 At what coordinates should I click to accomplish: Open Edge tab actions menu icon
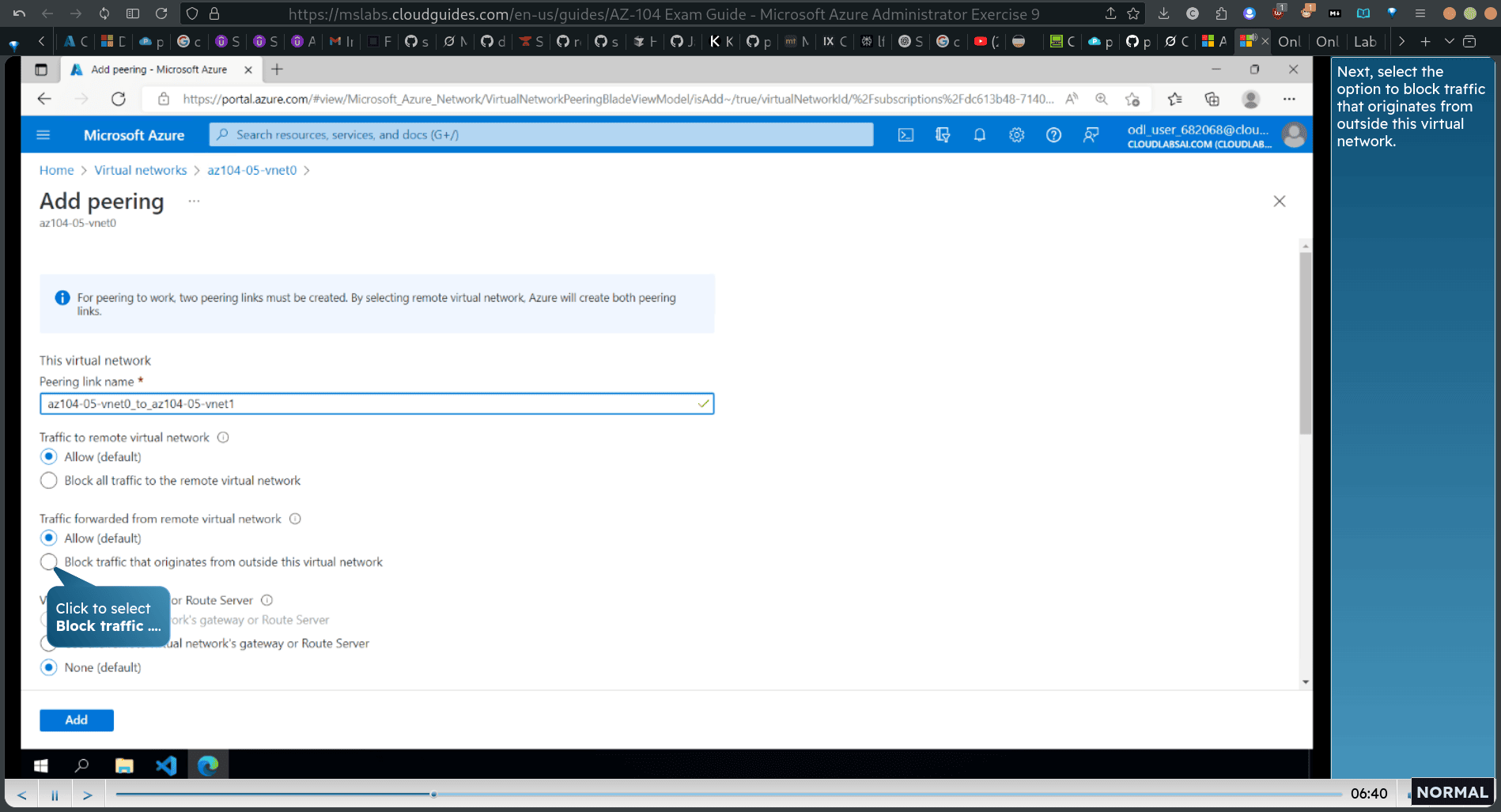point(41,70)
